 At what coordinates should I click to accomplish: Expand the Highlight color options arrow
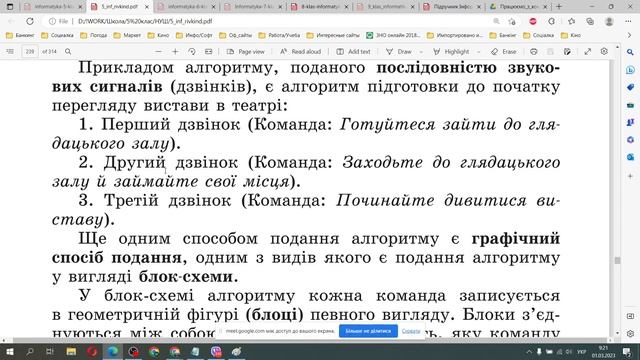478,52
